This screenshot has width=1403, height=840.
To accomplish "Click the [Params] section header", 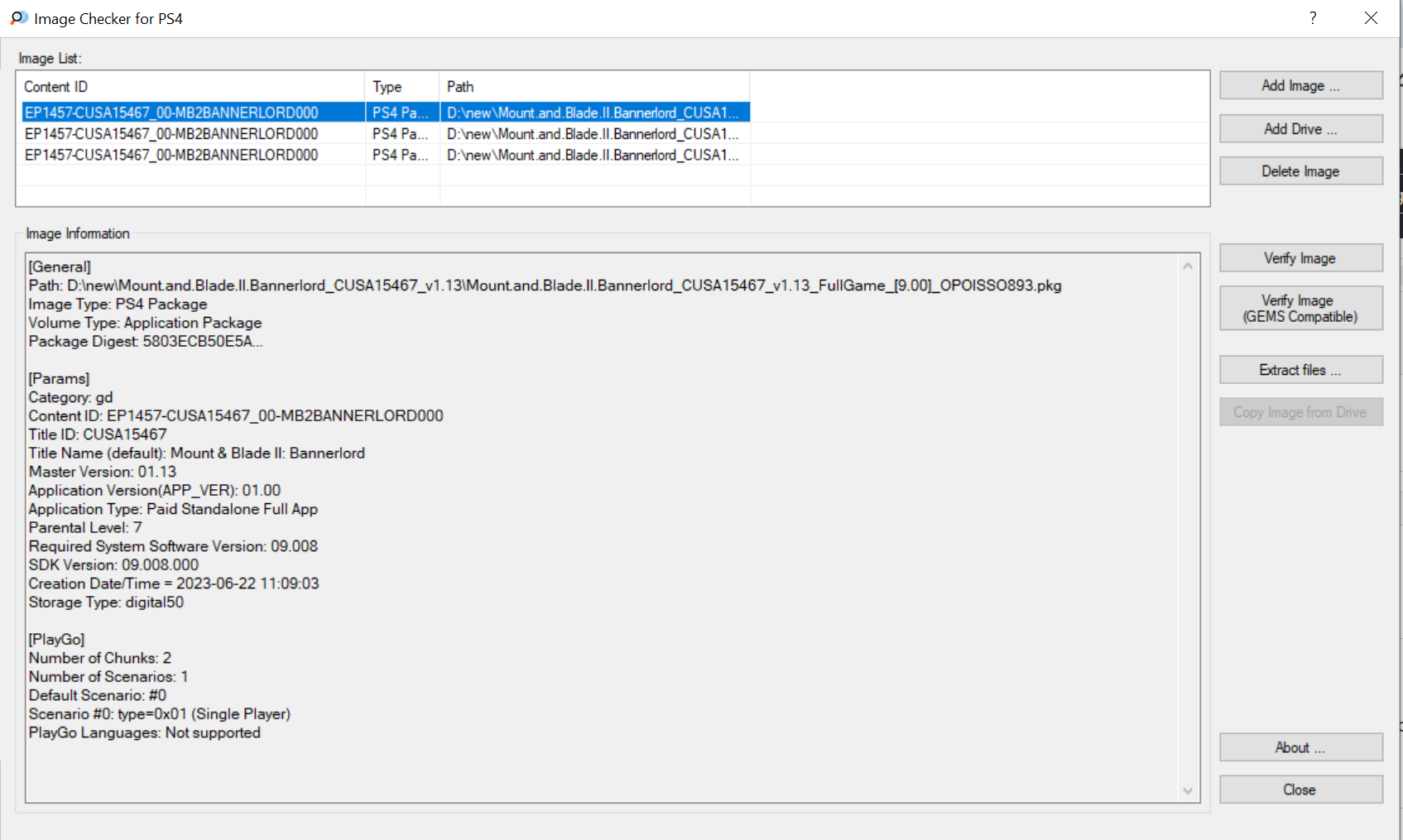I will pyautogui.click(x=59, y=378).
